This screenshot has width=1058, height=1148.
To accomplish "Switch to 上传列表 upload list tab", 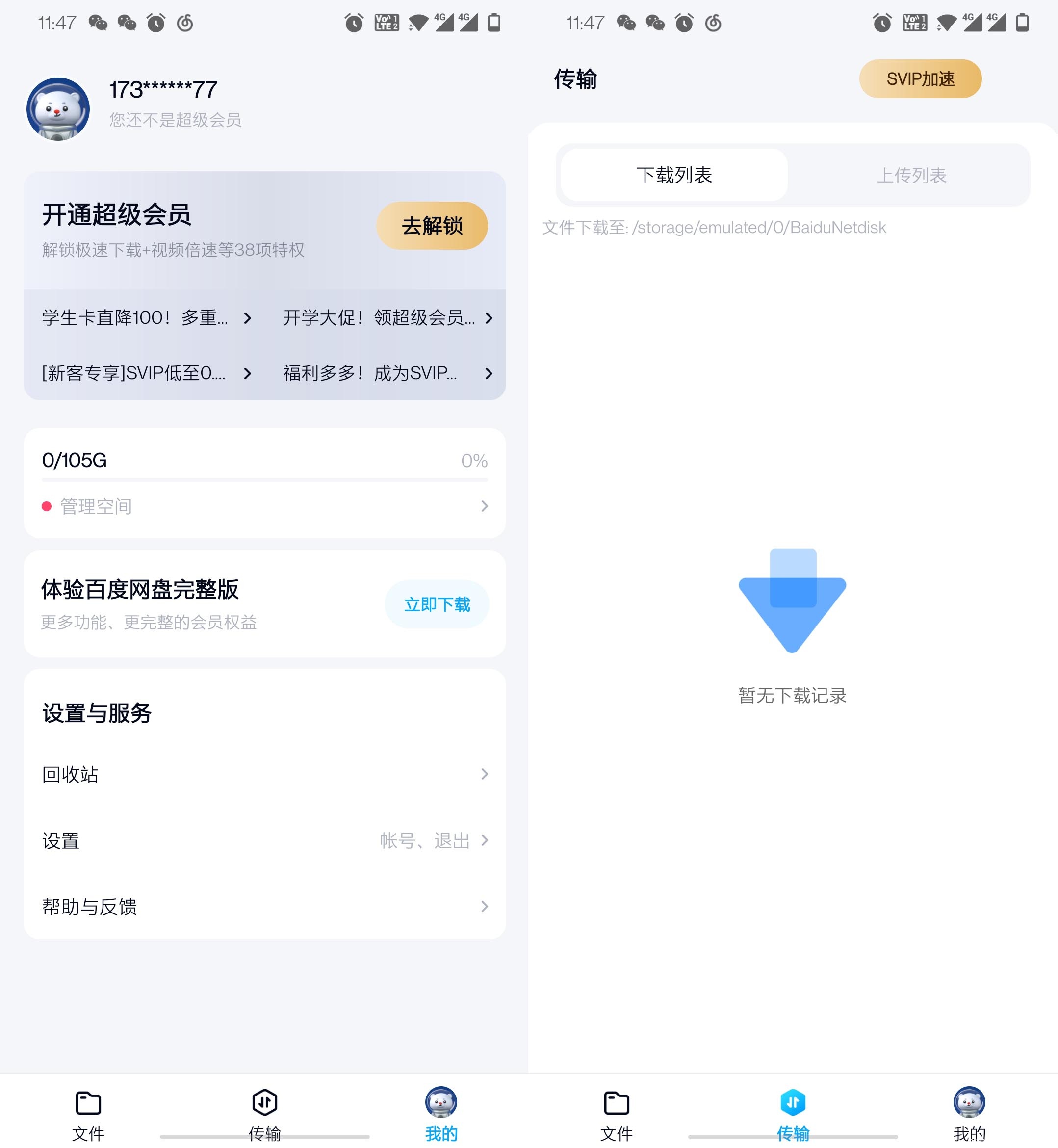I will pyautogui.click(x=910, y=175).
